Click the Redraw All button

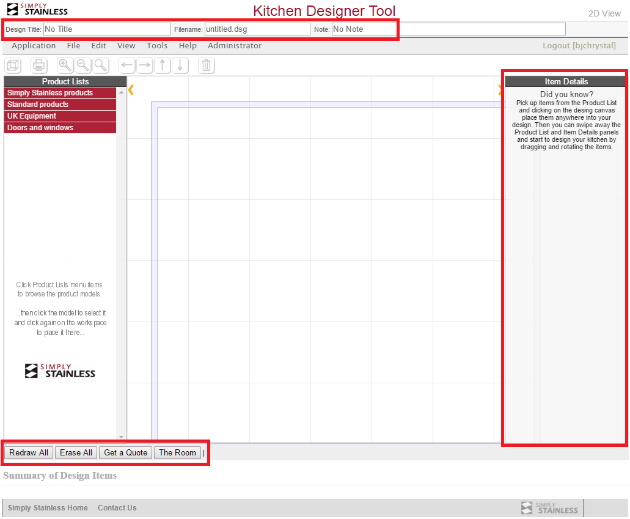[29, 453]
